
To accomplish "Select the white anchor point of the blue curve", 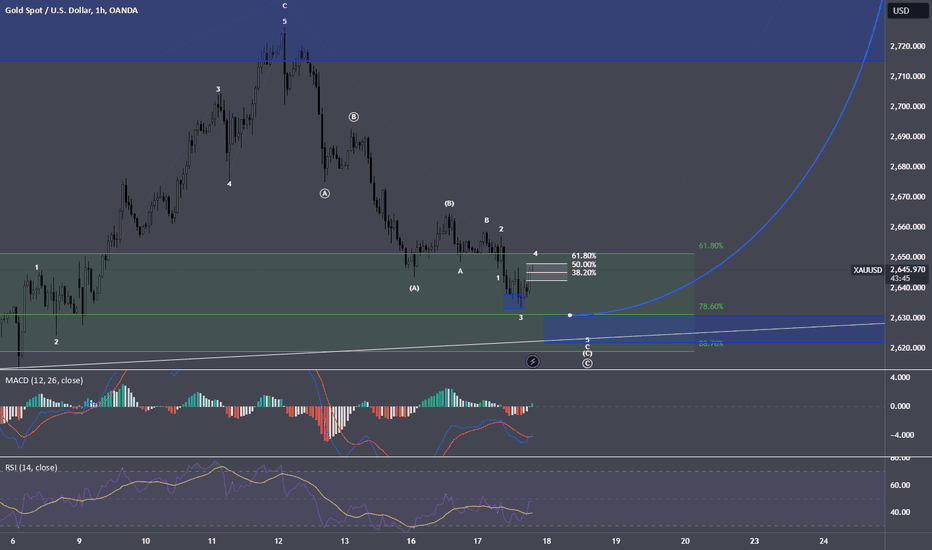I will click(x=570, y=315).
